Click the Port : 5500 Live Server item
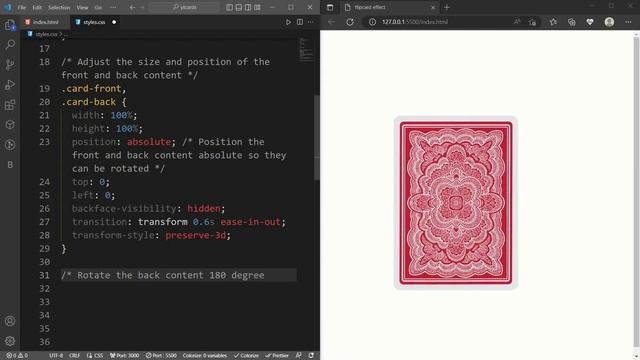Image resolution: width=640 pixels, height=360 pixels. (x=161, y=356)
